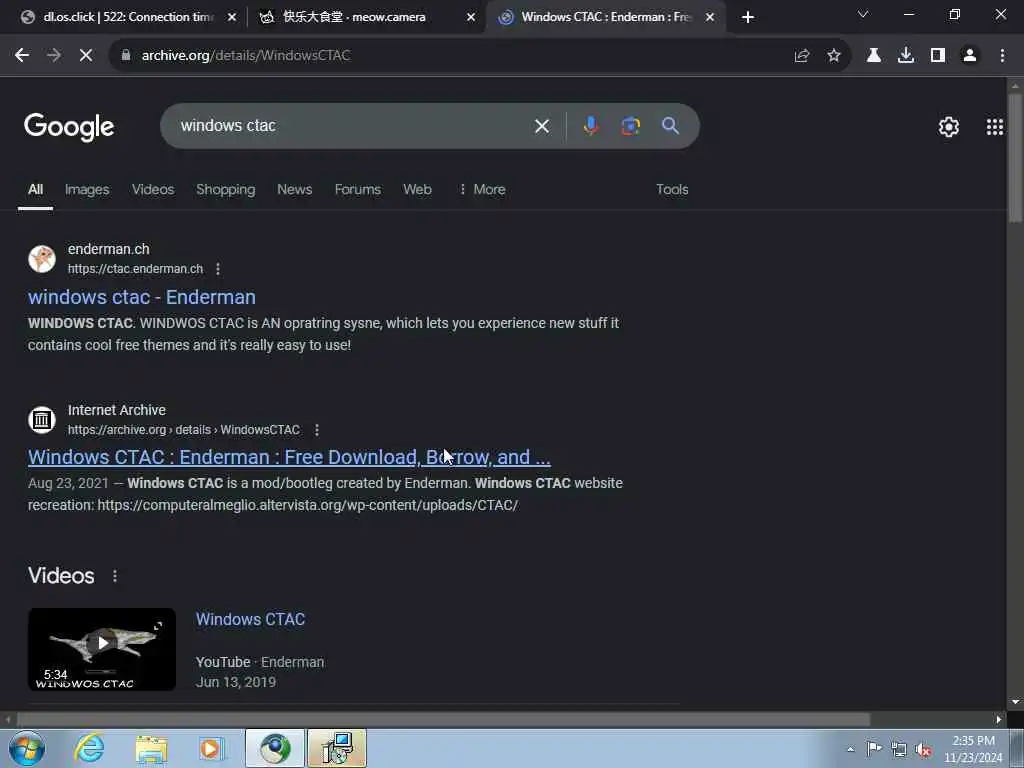Select the All search filter
Screen dimensions: 1024x768
click(35, 189)
